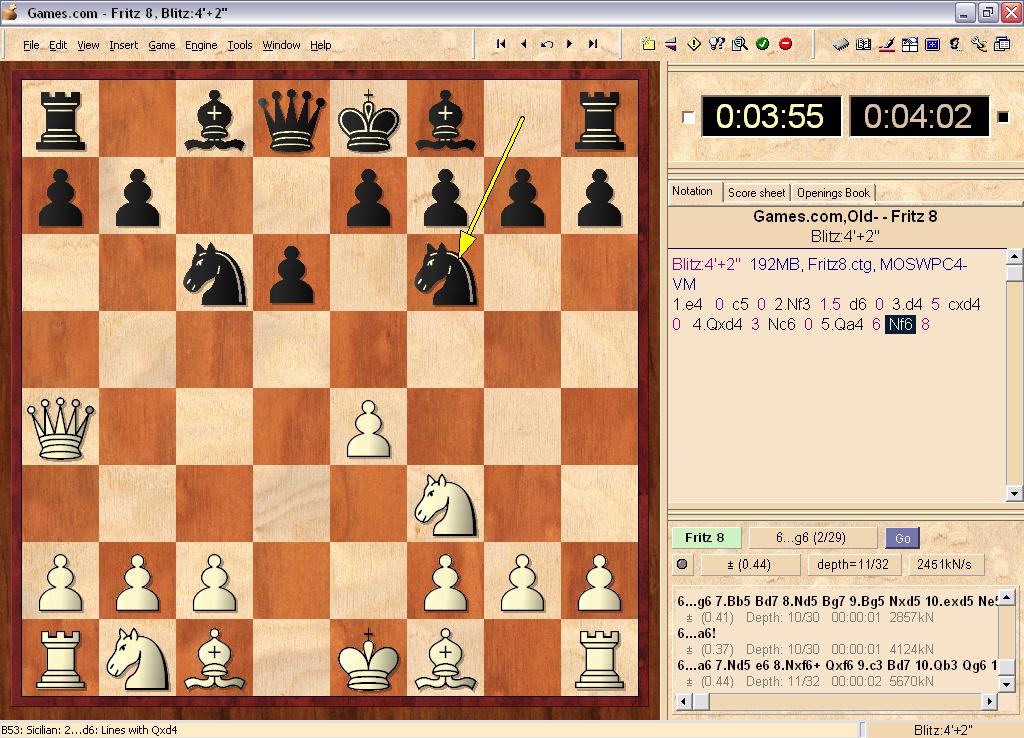
Task: Step back one move
Action: (x=524, y=44)
